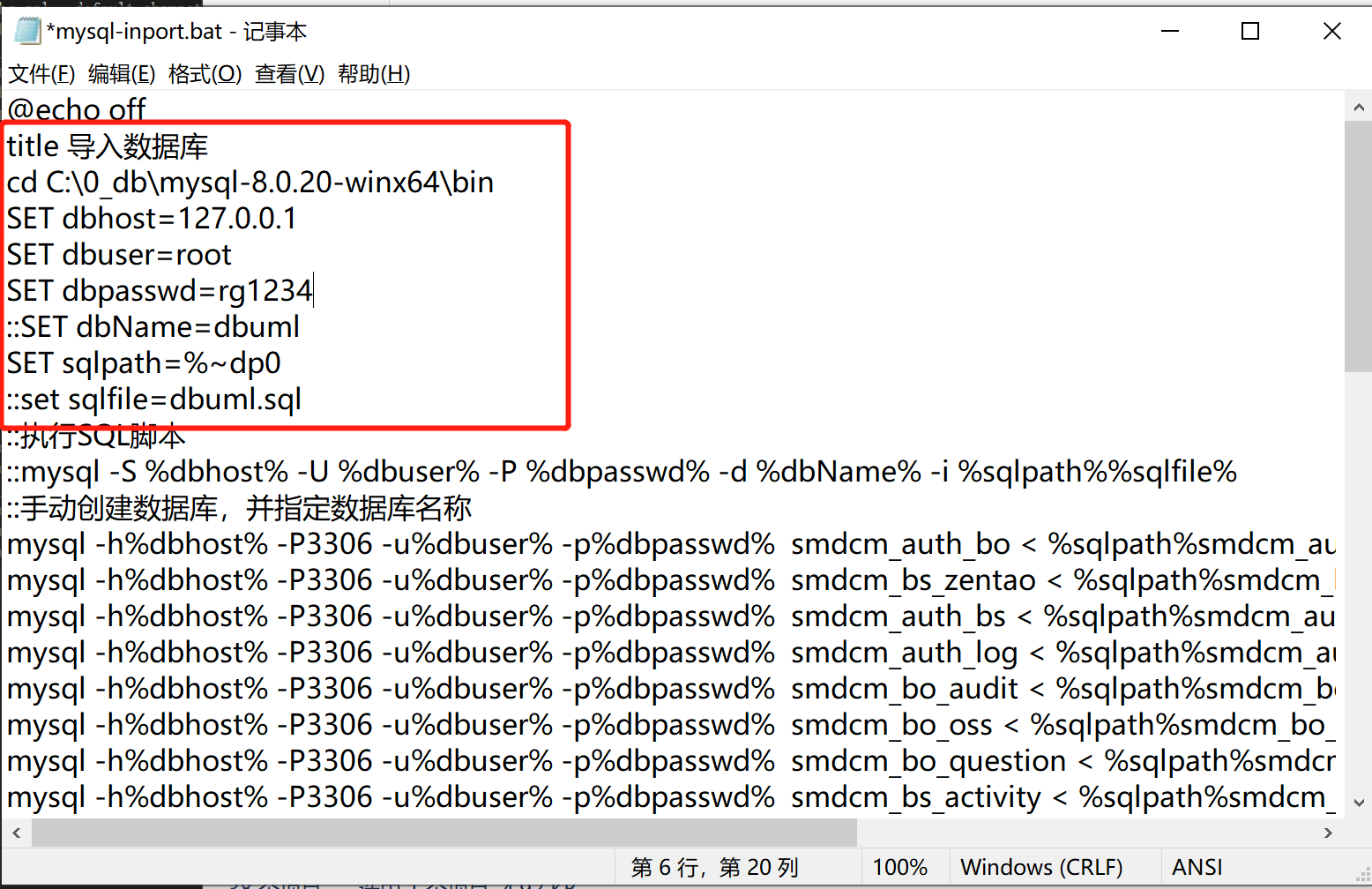Close the Notepad window
Image resolution: width=1372 pixels, height=889 pixels.
click(x=1331, y=31)
